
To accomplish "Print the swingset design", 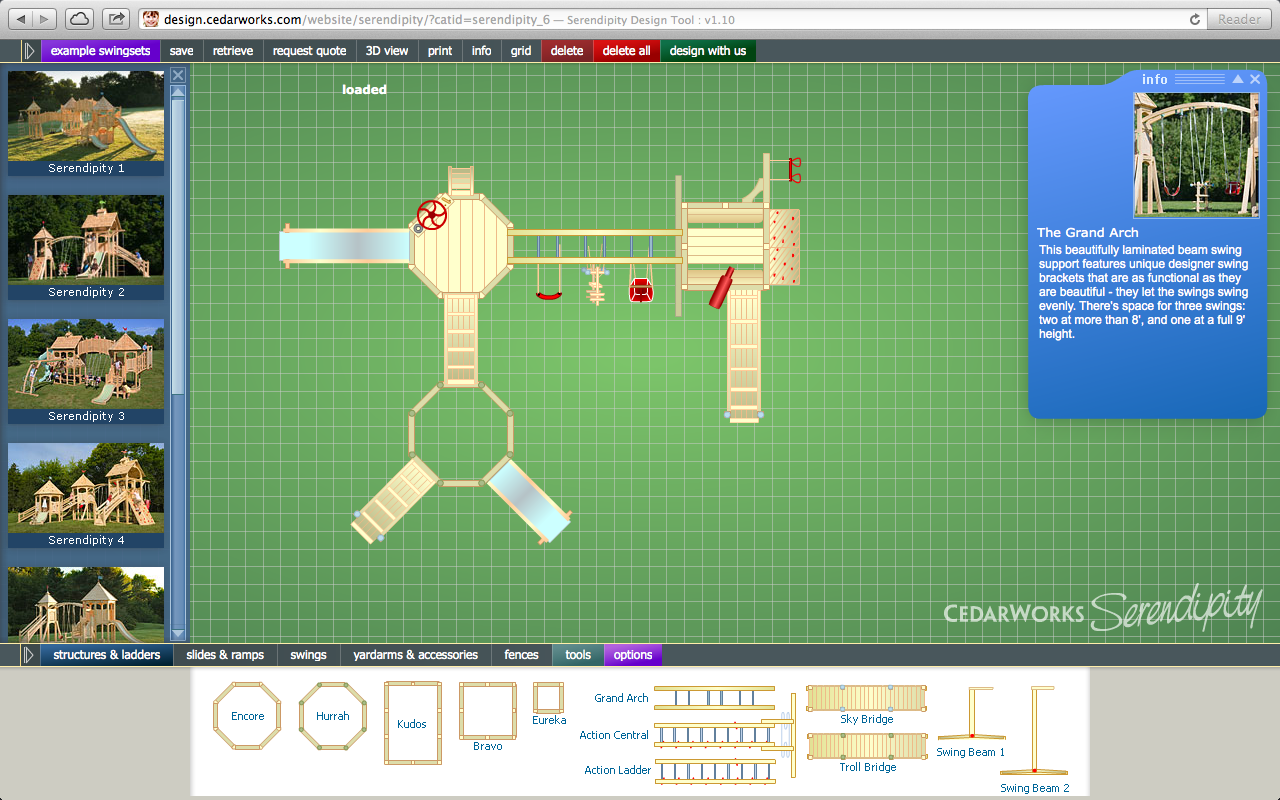I will coord(440,50).
